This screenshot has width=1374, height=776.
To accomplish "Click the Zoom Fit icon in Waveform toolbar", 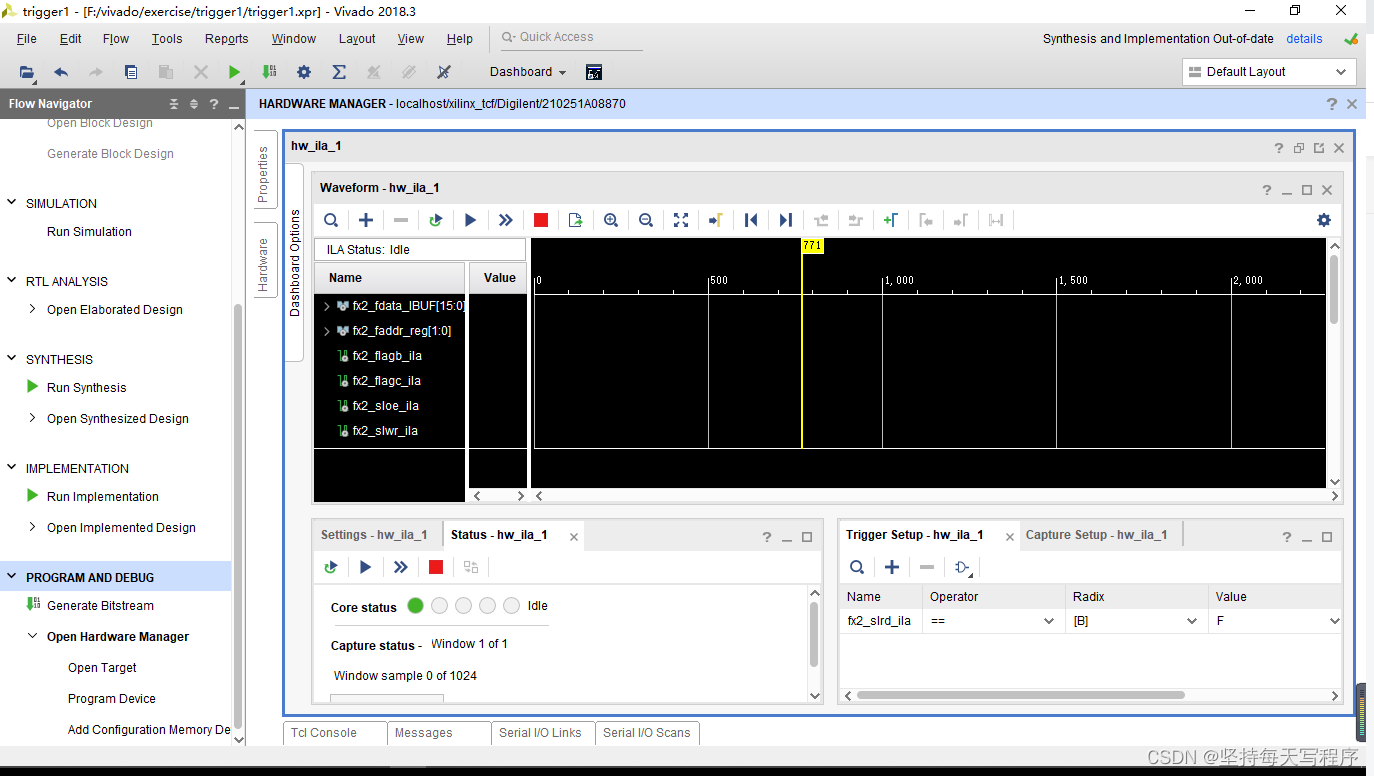I will coord(681,220).
